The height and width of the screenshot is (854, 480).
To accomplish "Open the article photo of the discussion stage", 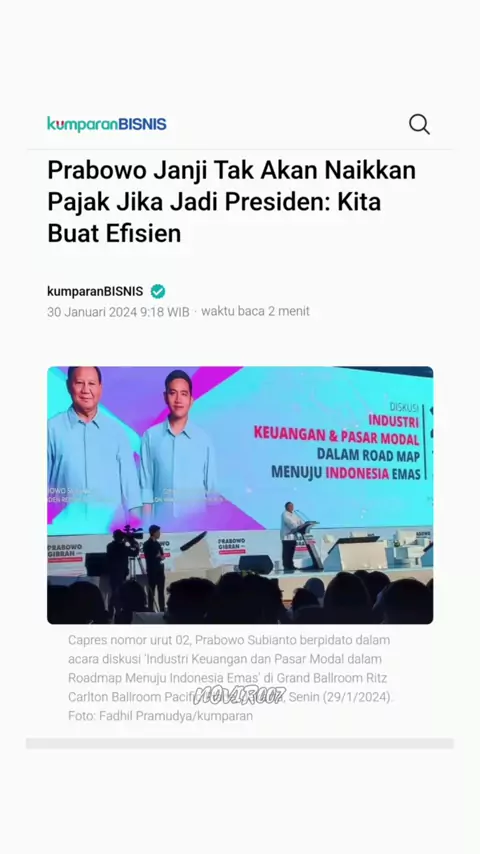I will (x=240, y=495).
